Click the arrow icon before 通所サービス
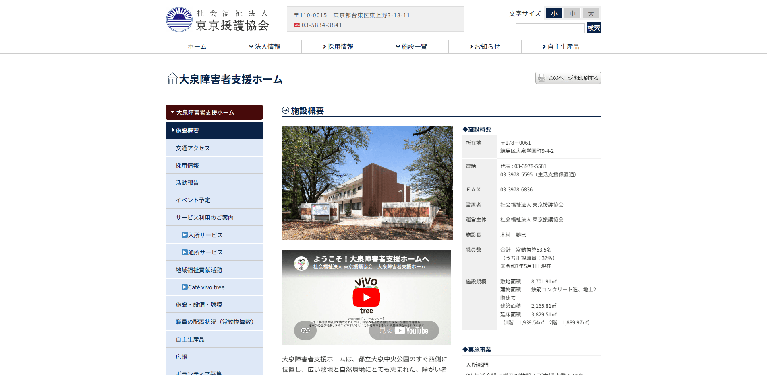This screenshot has width=767, height=375. click(184, 252)
